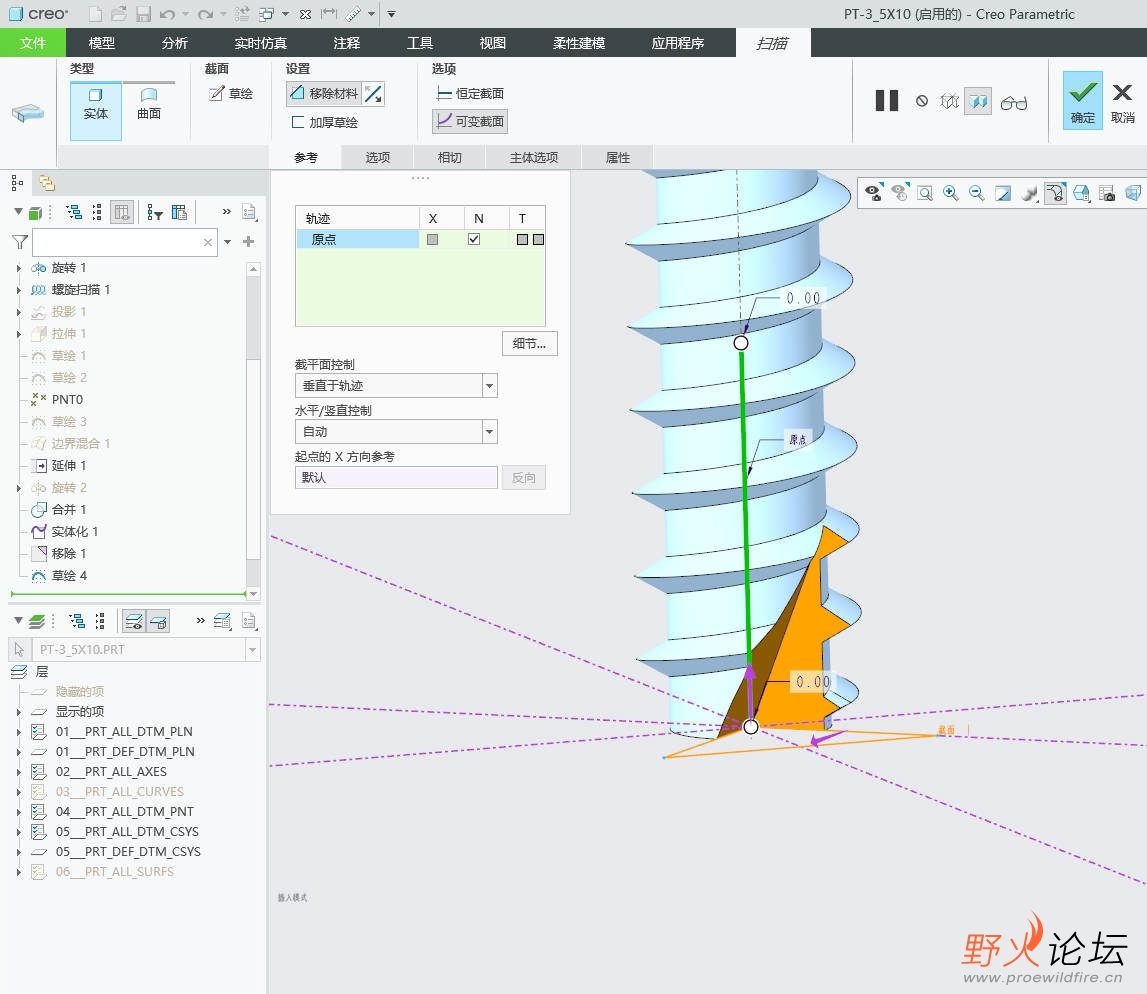Image resolution: width=1147 pixels, height=994 pixels.
Task: Switch to the 相切 tab
Action: coord(449,157)
